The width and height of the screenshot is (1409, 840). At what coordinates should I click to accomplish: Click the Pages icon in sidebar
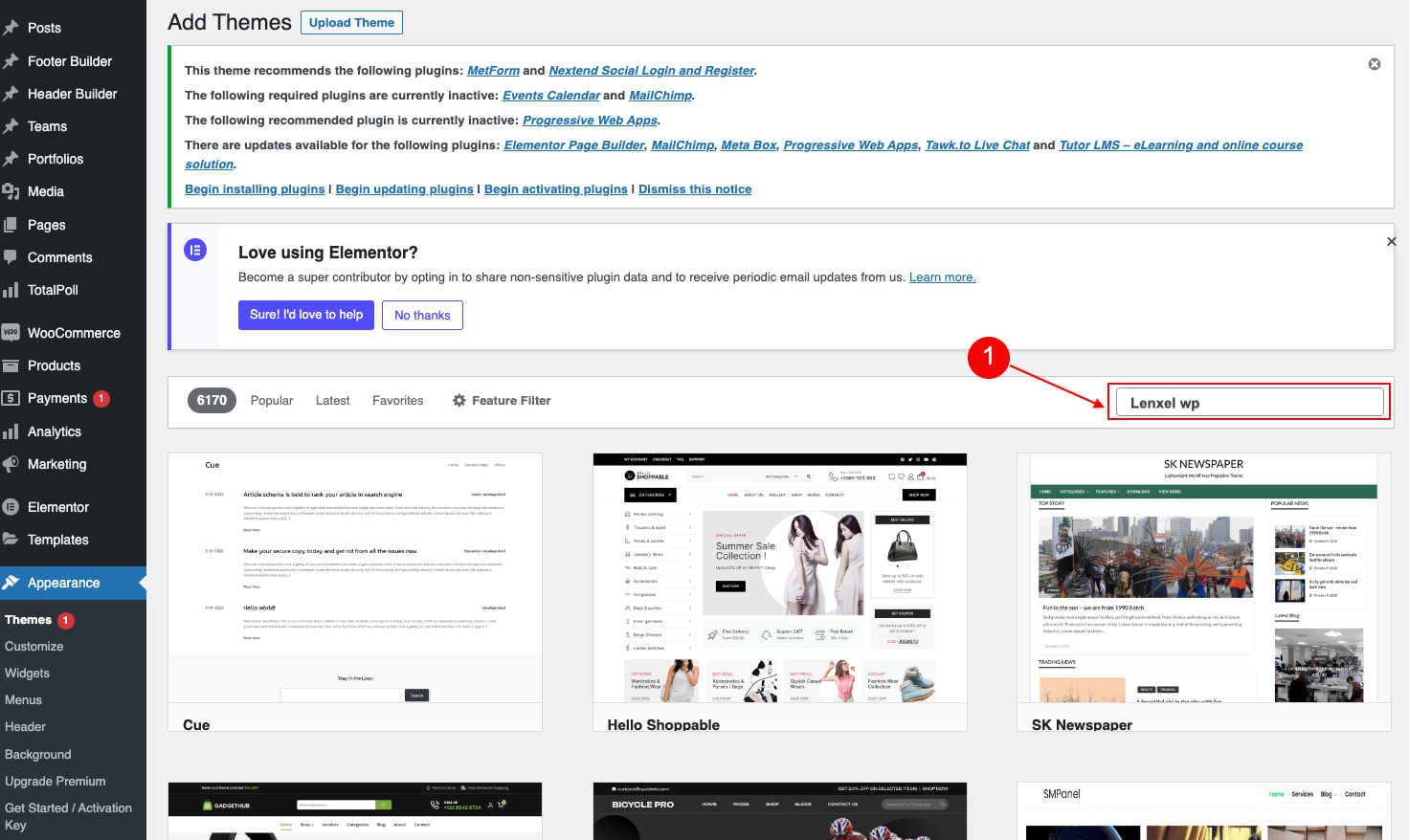11,225
